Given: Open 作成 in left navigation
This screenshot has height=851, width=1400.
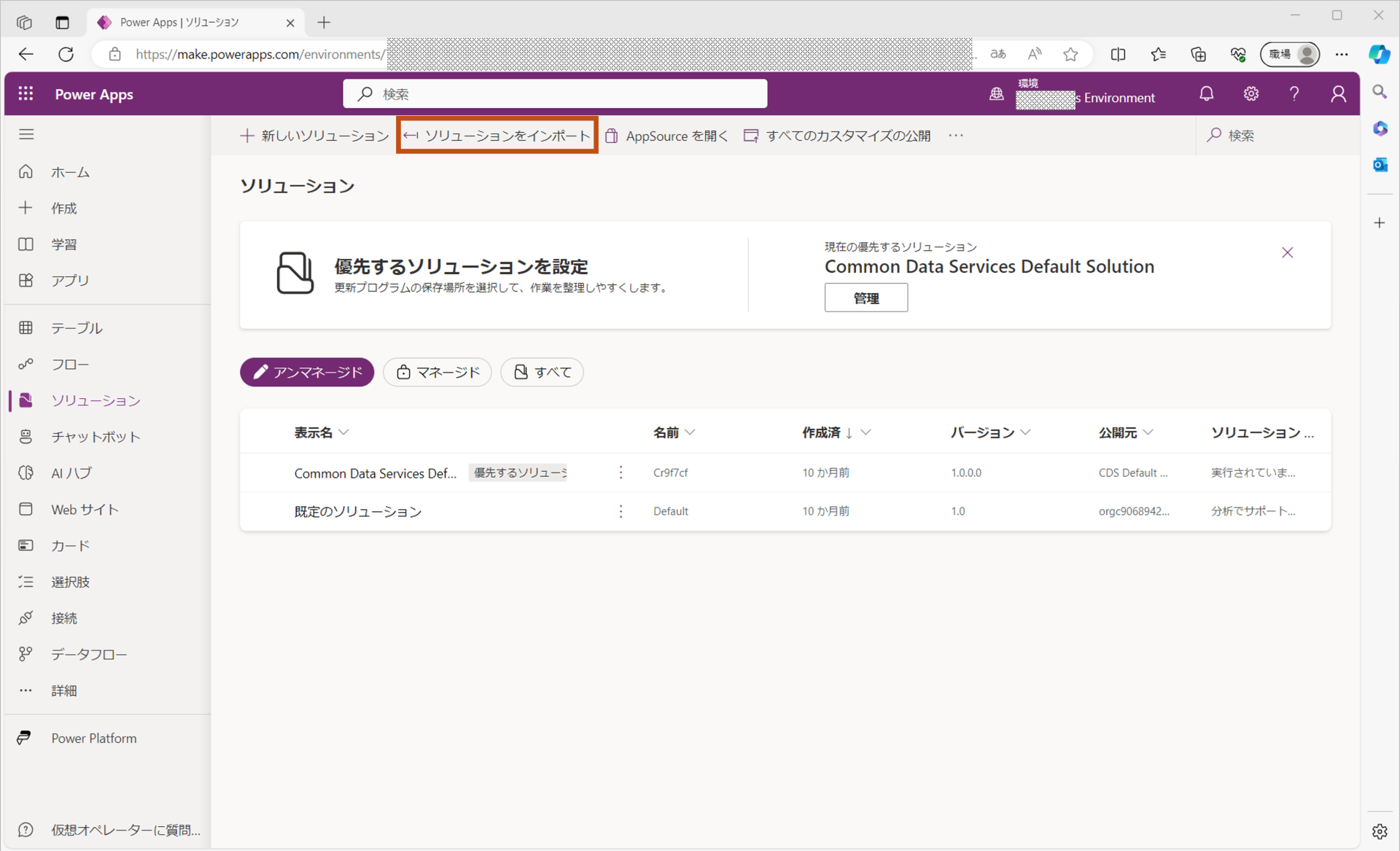Looking at the screenshot, I should [107, 209].
